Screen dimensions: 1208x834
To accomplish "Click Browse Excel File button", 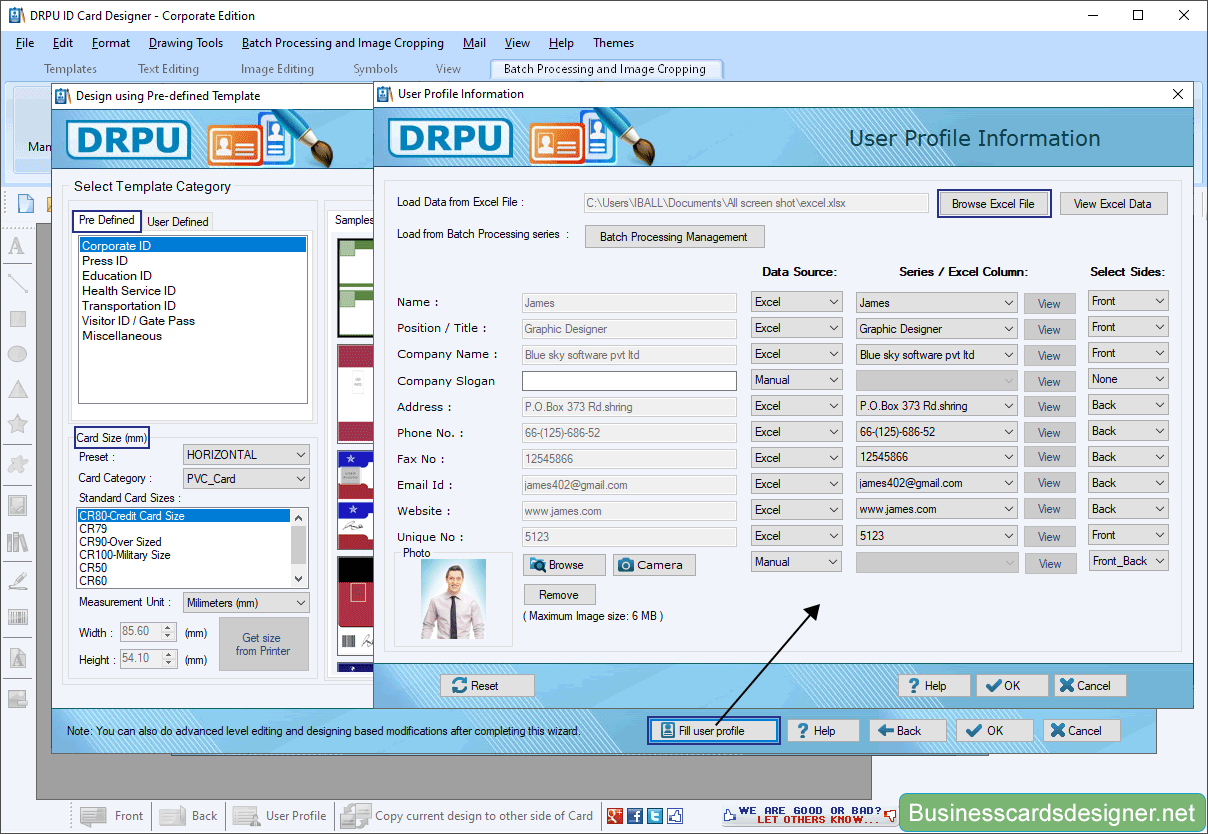I will 993,203.
